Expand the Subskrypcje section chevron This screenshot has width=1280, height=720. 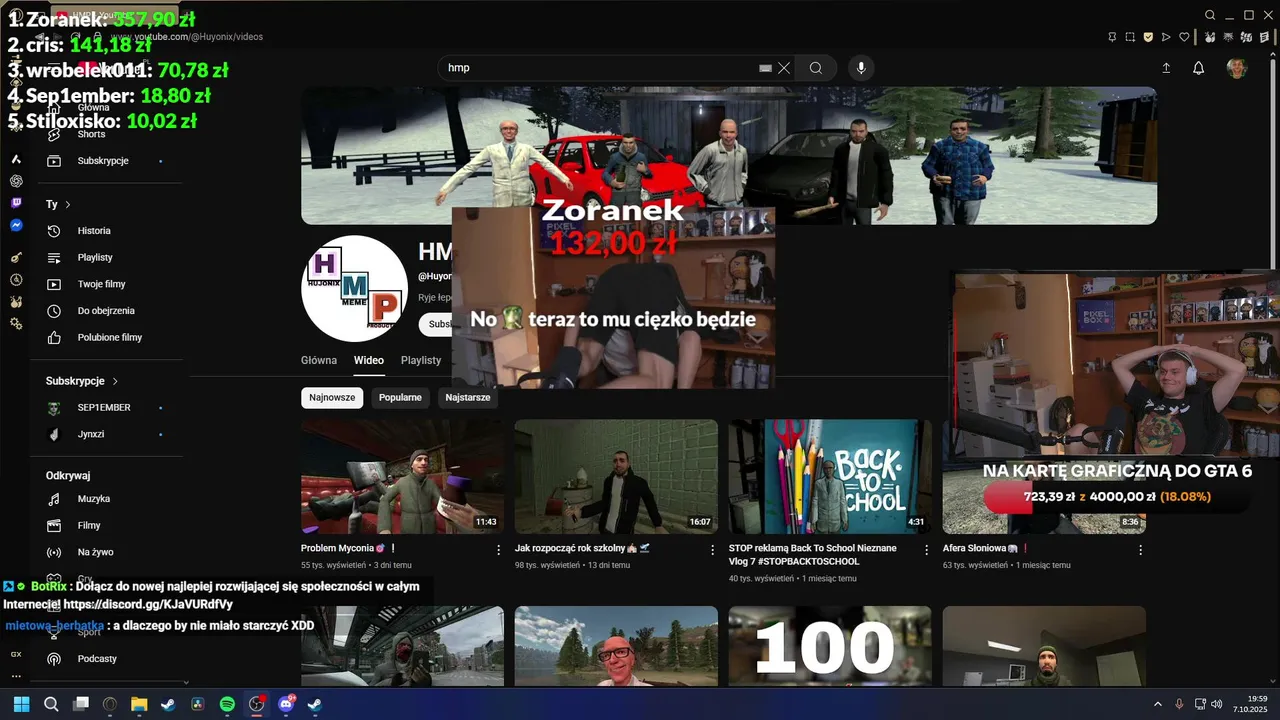(115, 381)
